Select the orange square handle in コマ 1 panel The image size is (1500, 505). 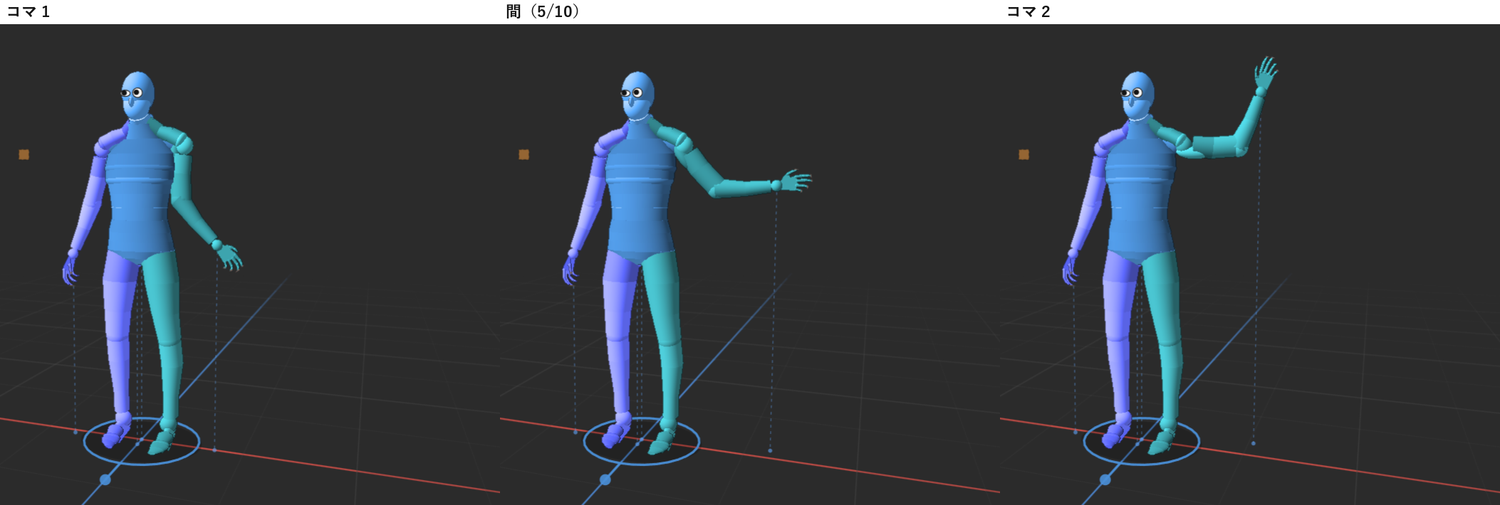24,155
